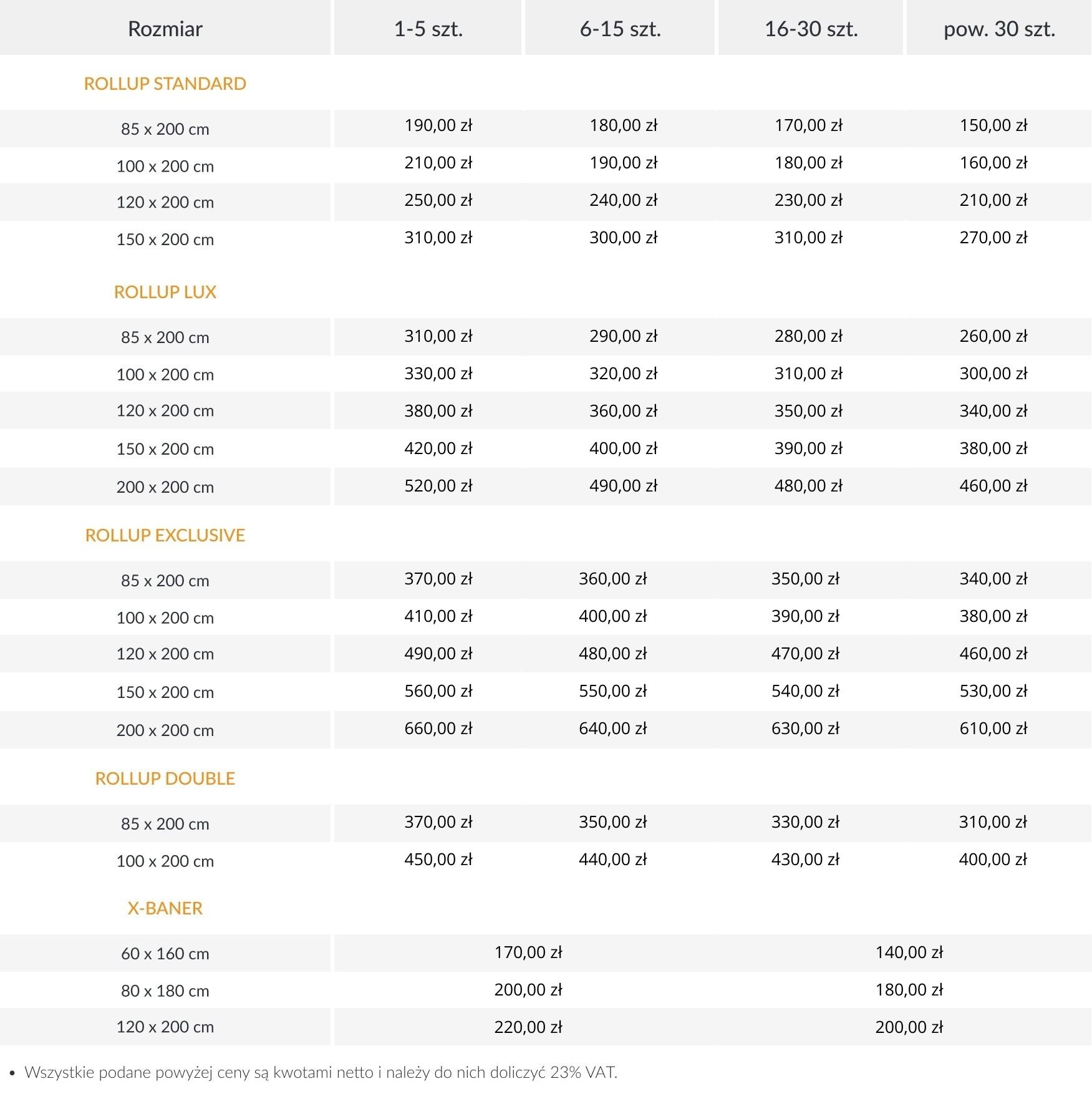The width and height of the screenshot is (1092, 1114).
Task: Select the "16-30 szt." column header
Action: [811, 29]
